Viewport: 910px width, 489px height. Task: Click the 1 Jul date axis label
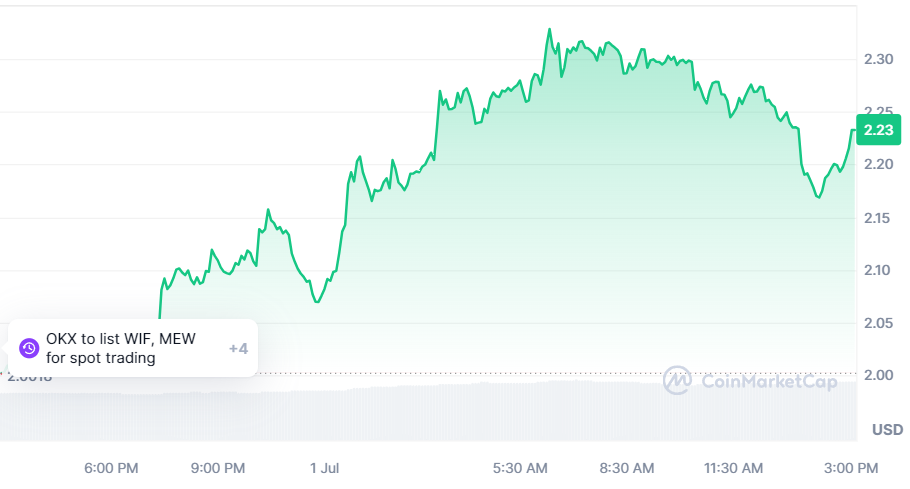pyautogui.click(x=326, y=467)
